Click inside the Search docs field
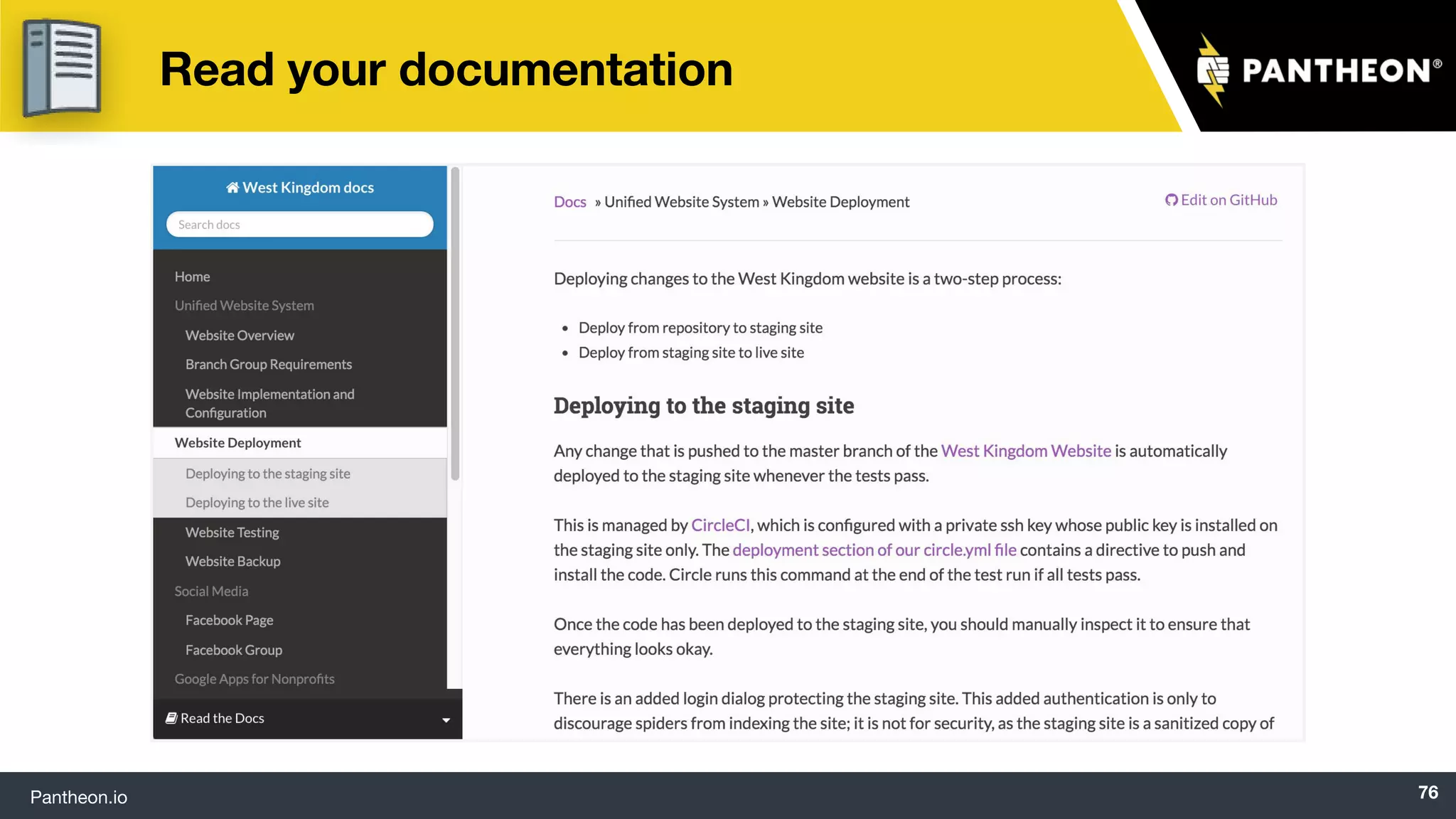The image size is (1456, 819). point(299,225)
